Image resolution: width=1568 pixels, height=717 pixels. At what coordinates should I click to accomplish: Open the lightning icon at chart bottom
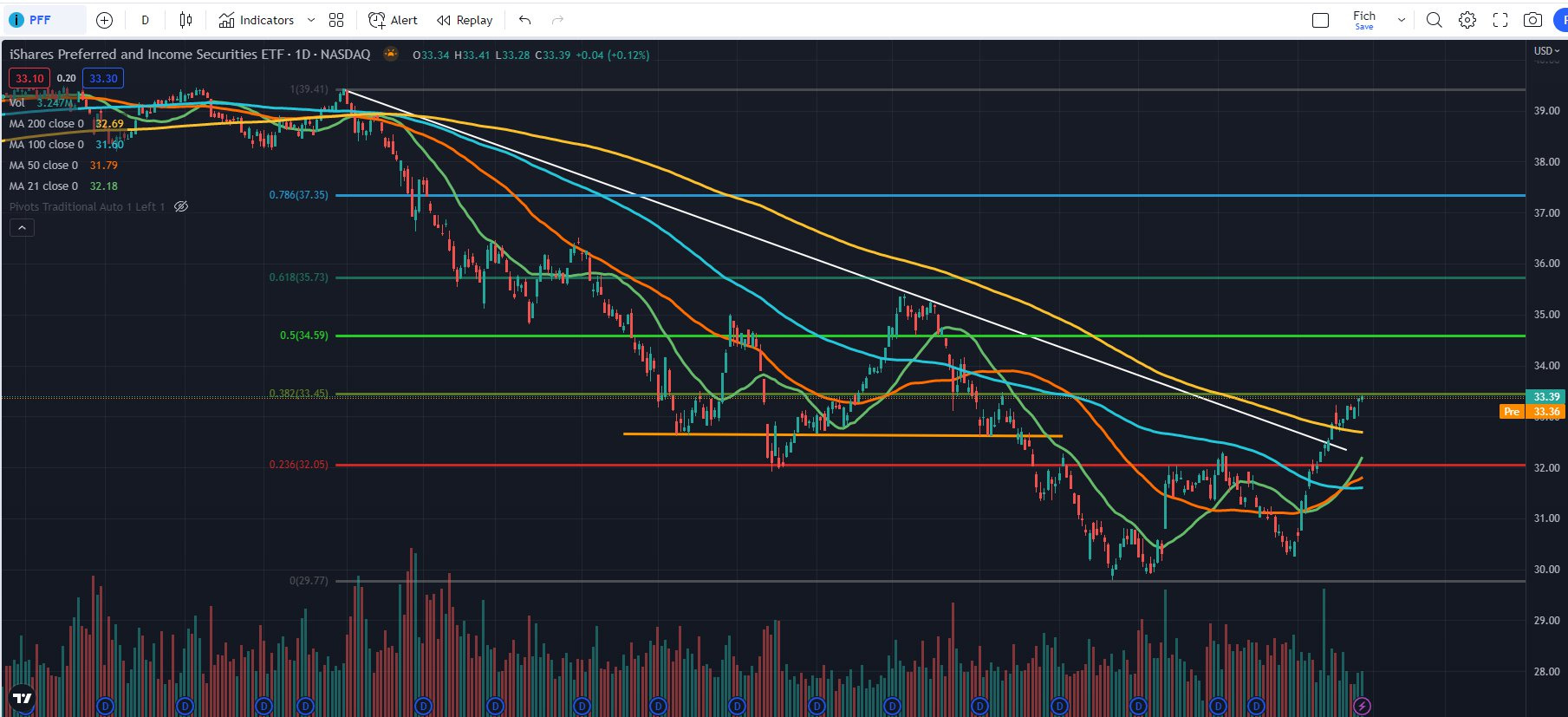pyautogui.click(x=1362, y=706)
